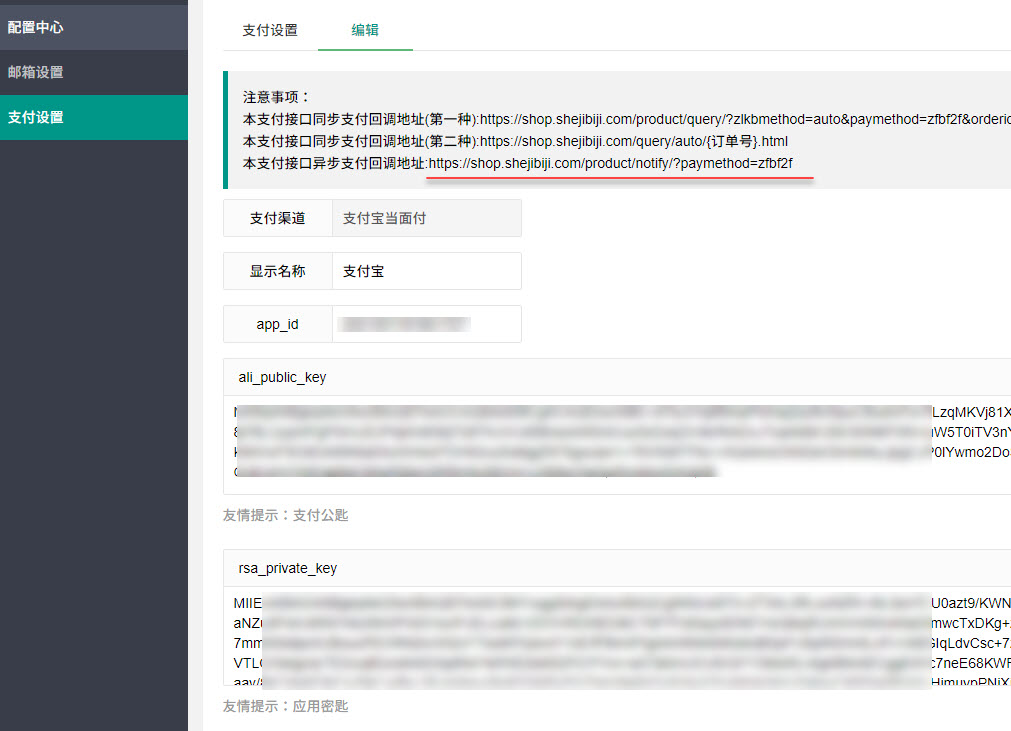Click the 支付宝当面付 payment channel field
The width and height of the screenshot is (1011, 731).
click(x=426, y=218)
